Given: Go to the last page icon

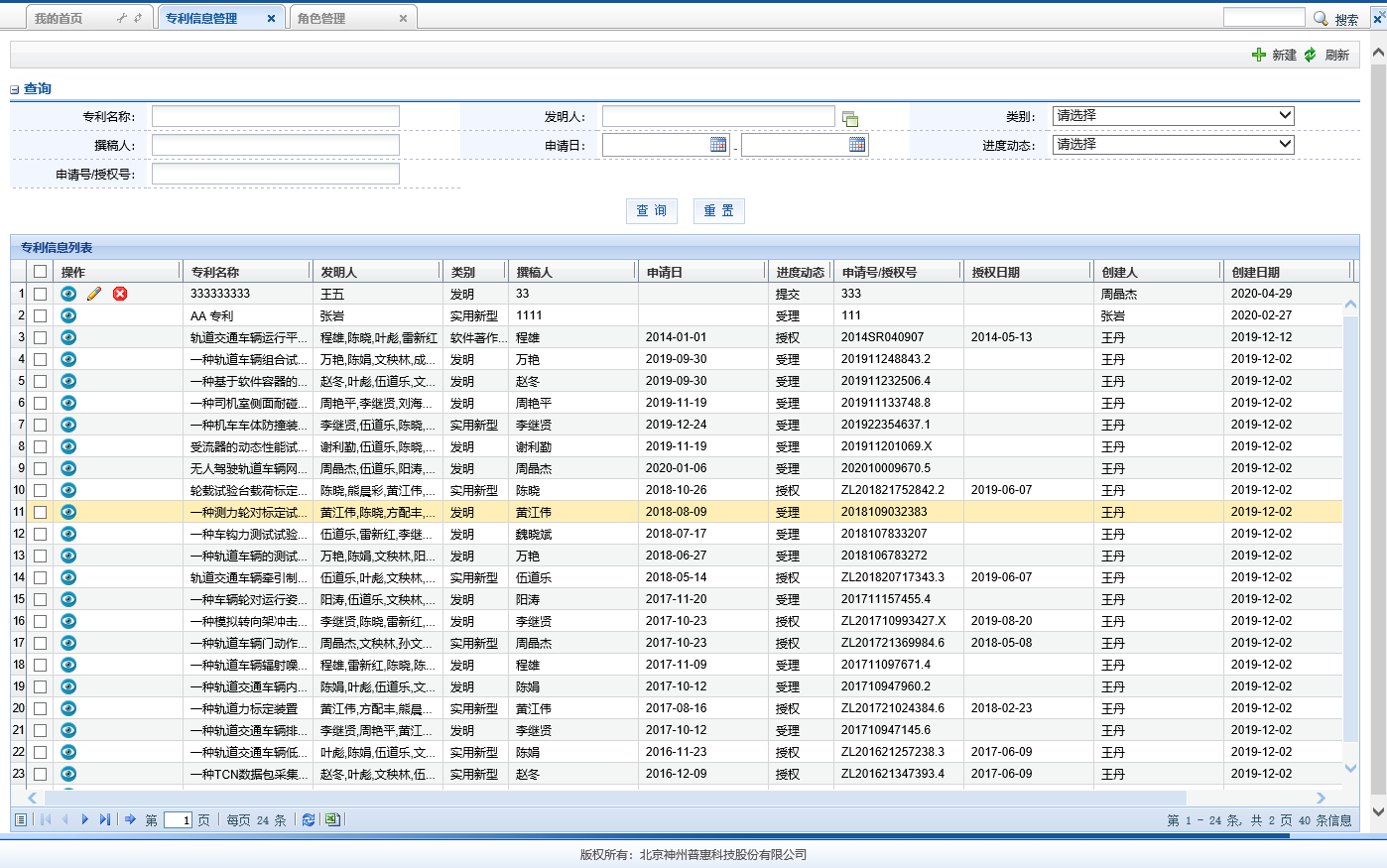Looking at the screenshot, I should point(104,819).
